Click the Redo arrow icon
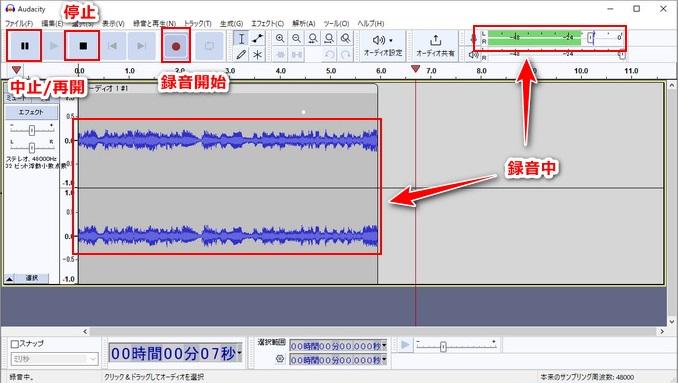The height and width of the screenshot is (383, 678). coord(345,54)
